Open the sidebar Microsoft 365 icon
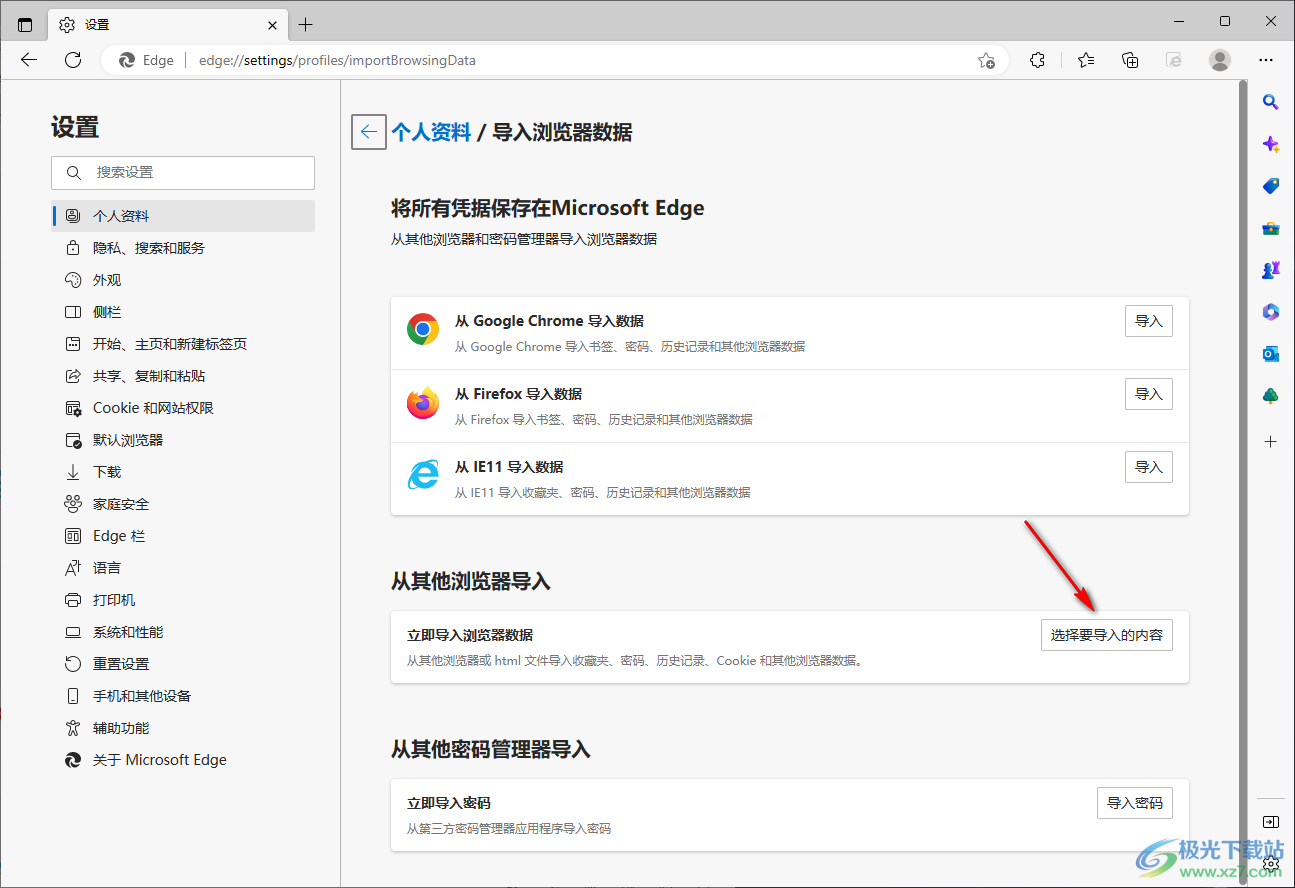 pyautogui.click(x=1271, y=312)
